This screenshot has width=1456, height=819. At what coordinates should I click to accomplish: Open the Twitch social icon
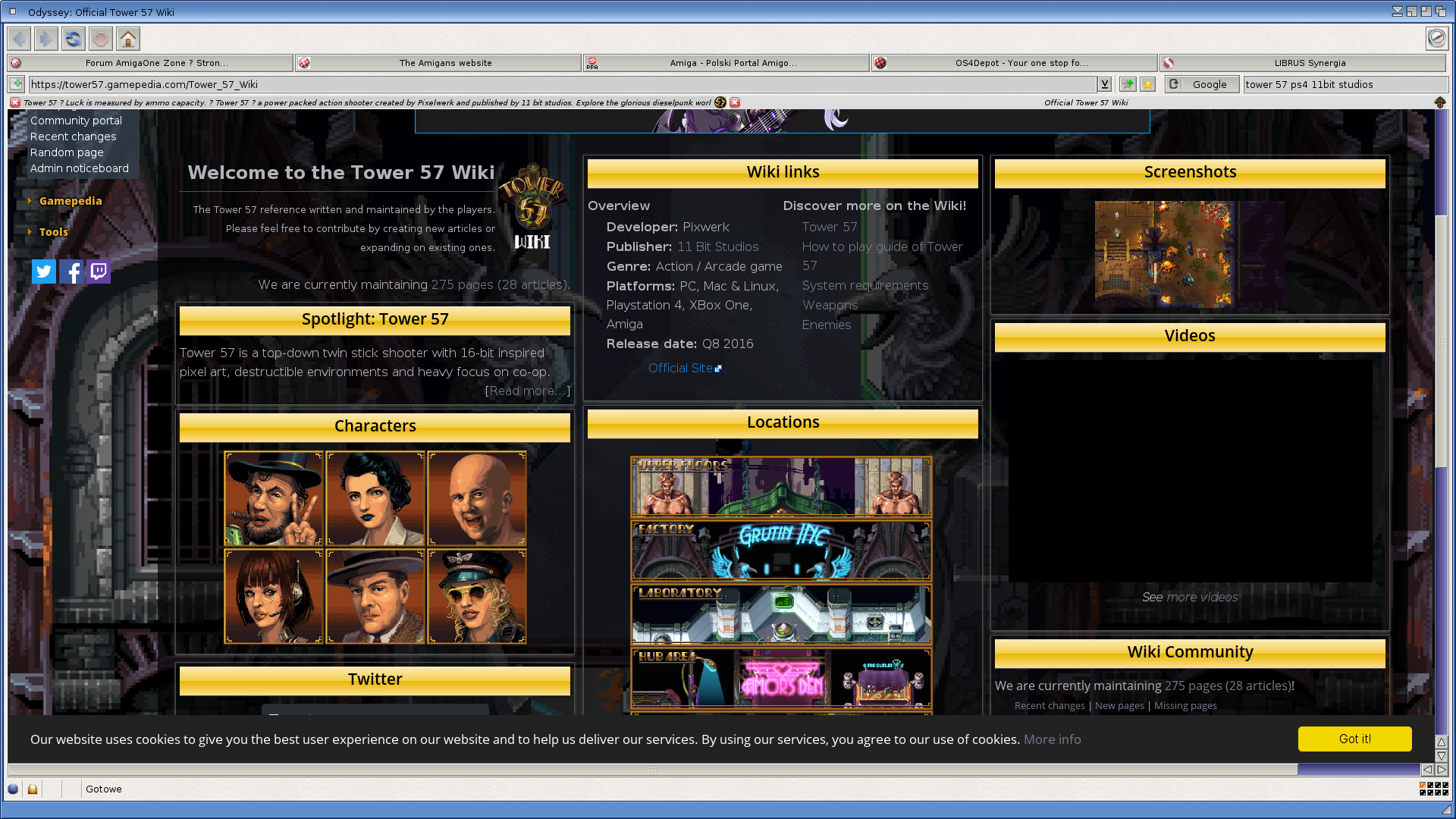pyautogui.click(x=99, y=271)
